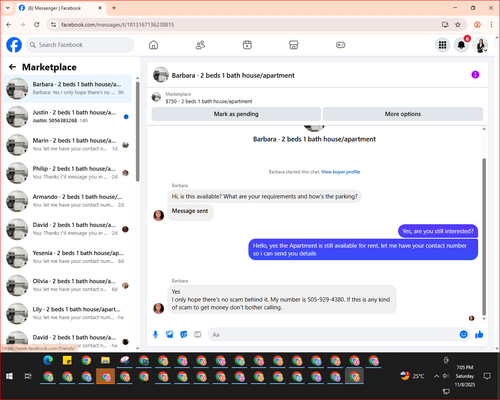
Task: Click the address bar URL
Action: pos(117,25)
